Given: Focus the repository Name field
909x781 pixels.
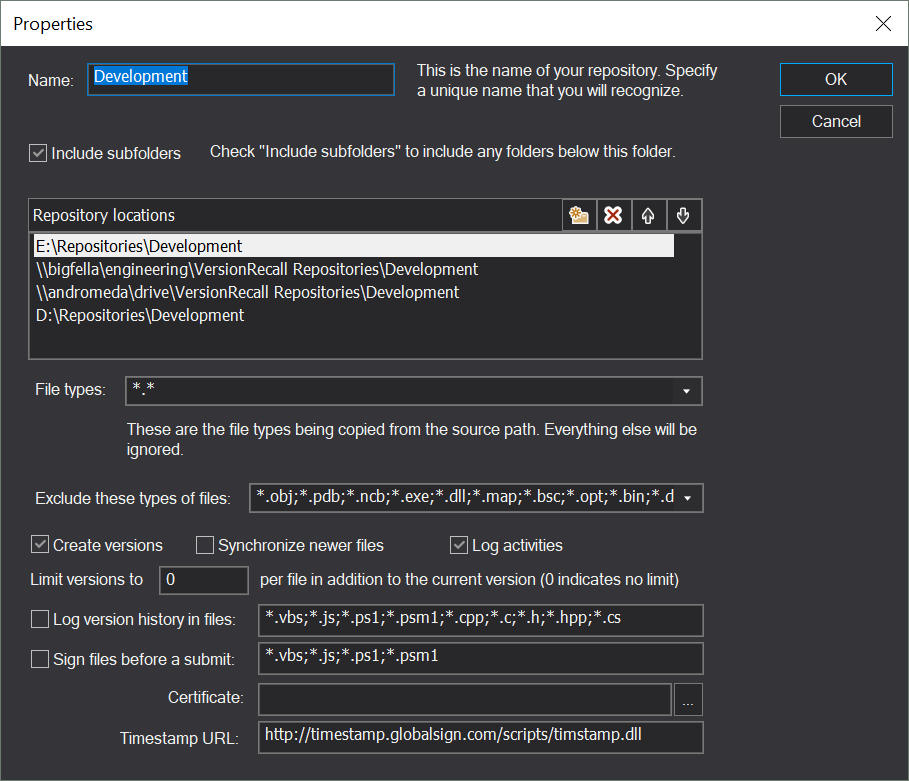Looking at the screenshot, I should pyautogui.click(x=241, y=79).
